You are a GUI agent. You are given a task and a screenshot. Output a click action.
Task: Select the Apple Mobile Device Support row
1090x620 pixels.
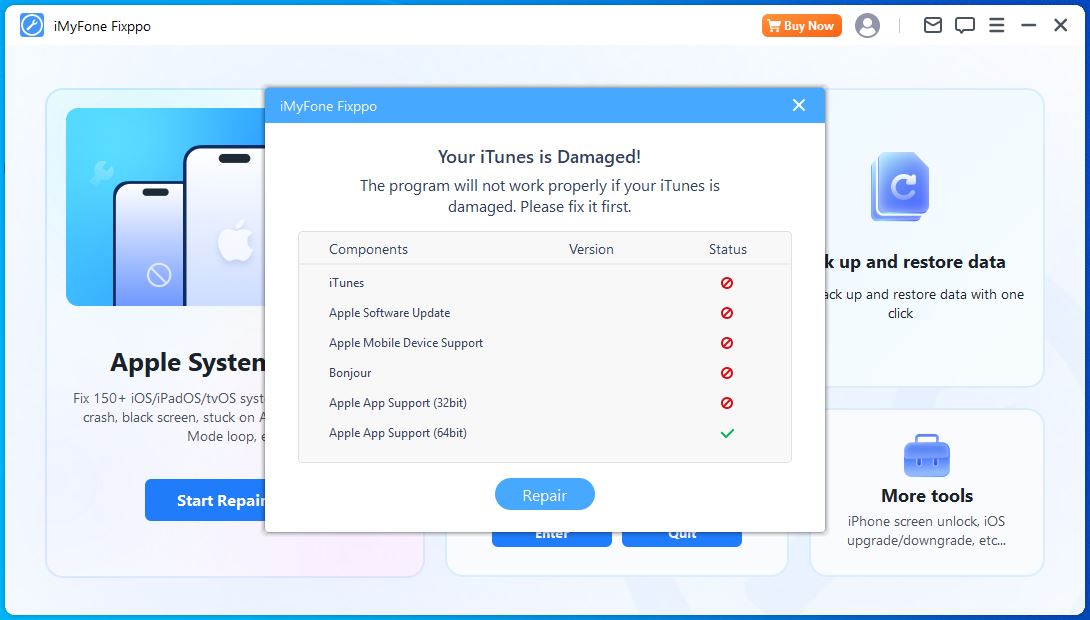pyautogui.click(x=544, y=343)
